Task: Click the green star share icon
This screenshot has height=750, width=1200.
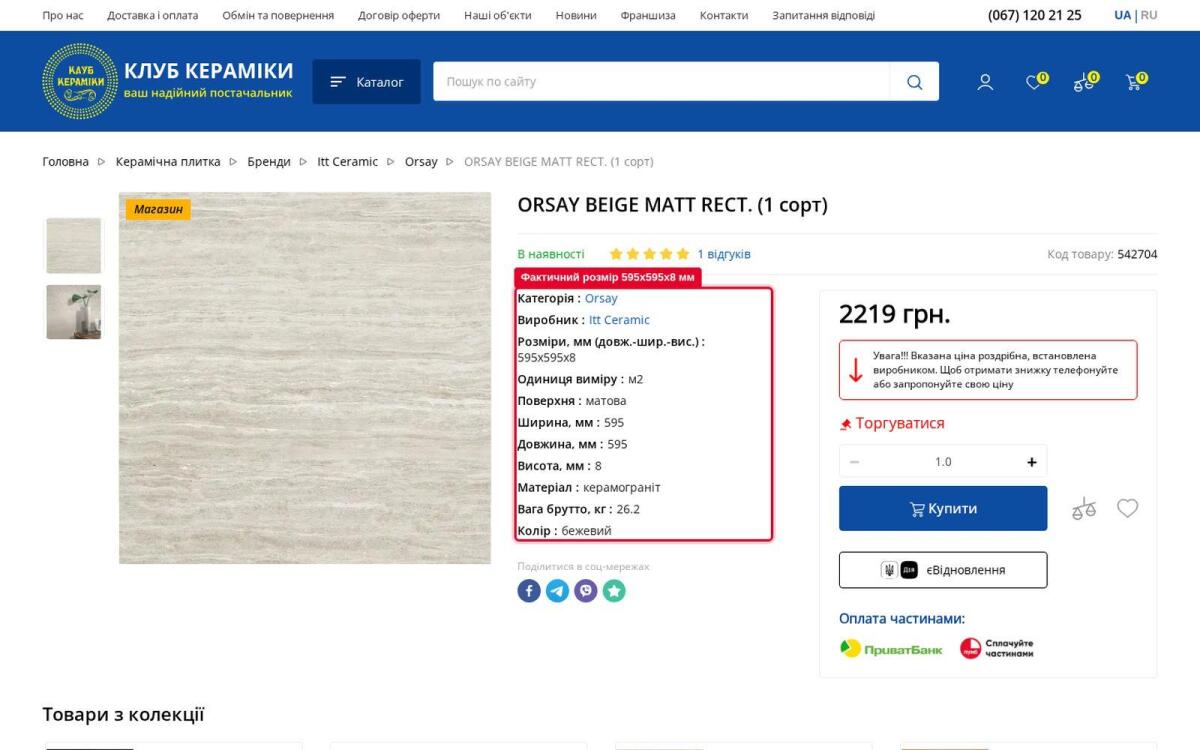Action: 614,591
